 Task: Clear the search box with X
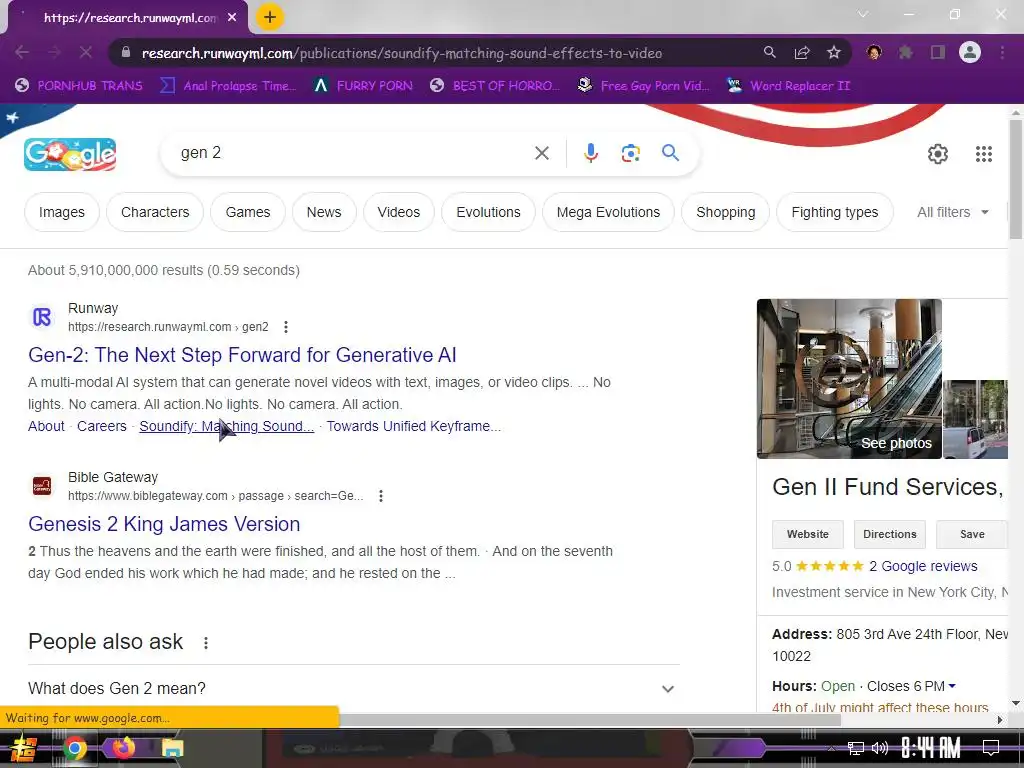click(541, 153)
